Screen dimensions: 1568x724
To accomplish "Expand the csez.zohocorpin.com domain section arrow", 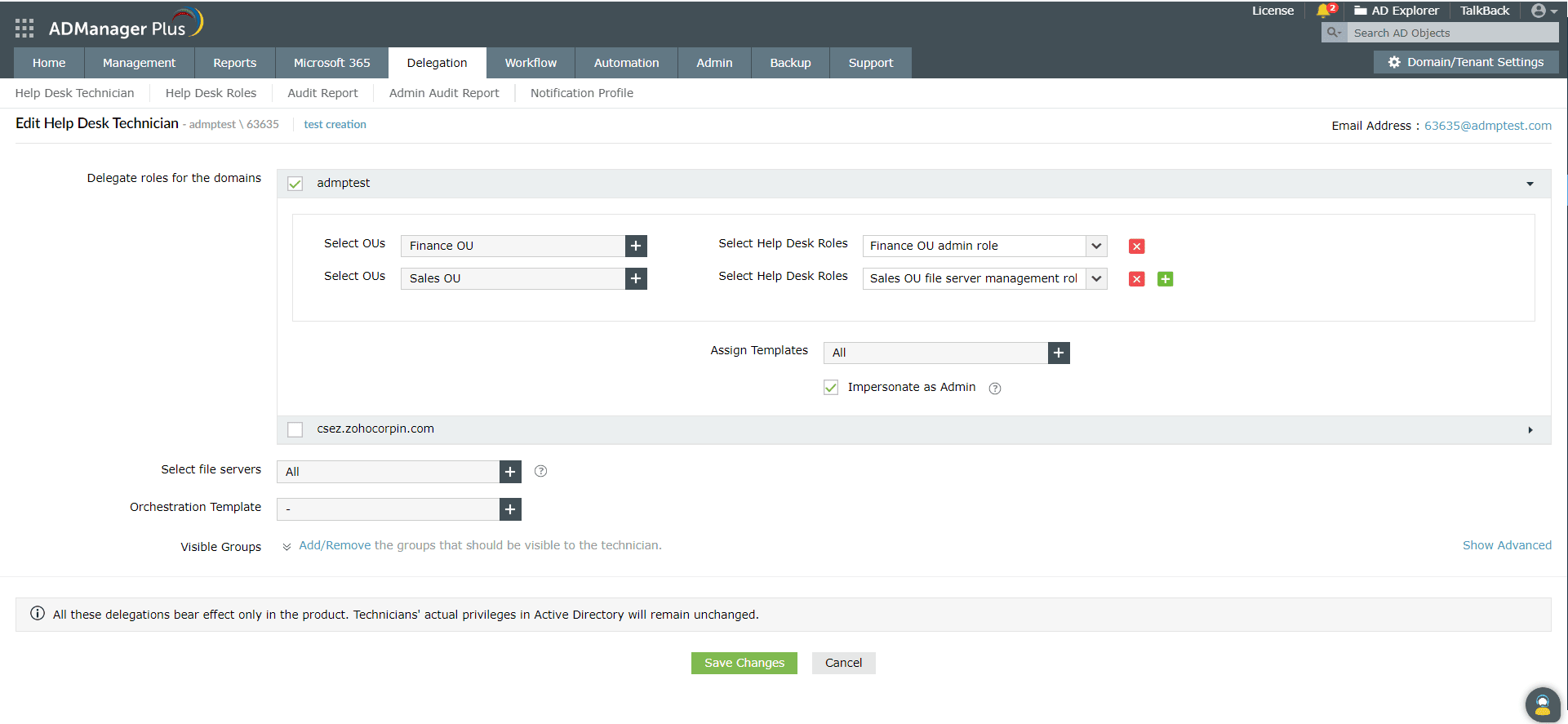I will [x=1530, y=430].
